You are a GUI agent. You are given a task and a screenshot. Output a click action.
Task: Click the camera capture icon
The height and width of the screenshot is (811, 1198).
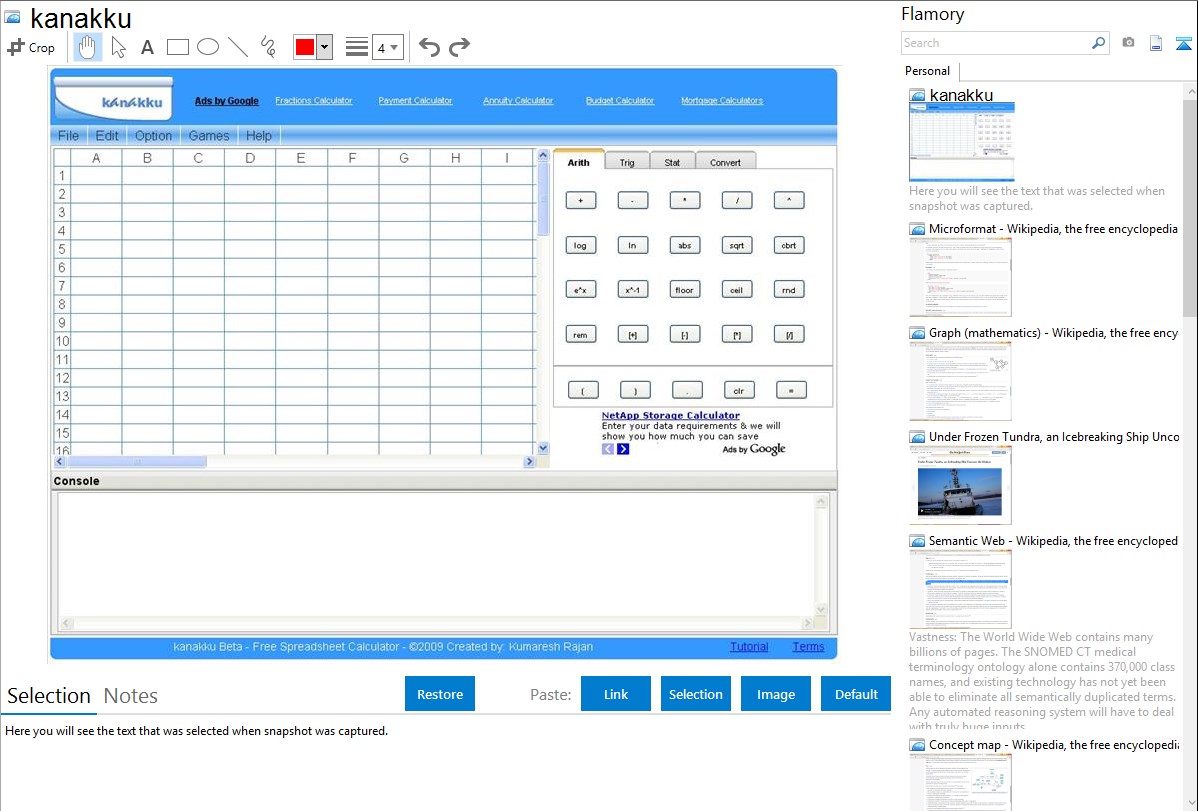point(1128,43)
